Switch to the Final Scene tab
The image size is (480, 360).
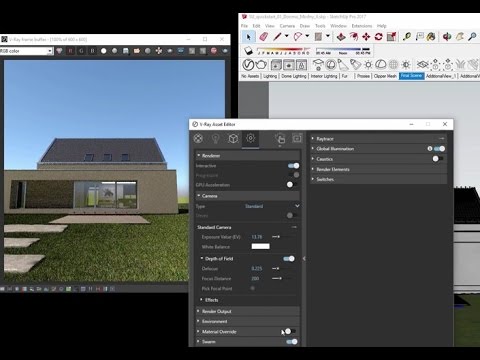point(412,76)
